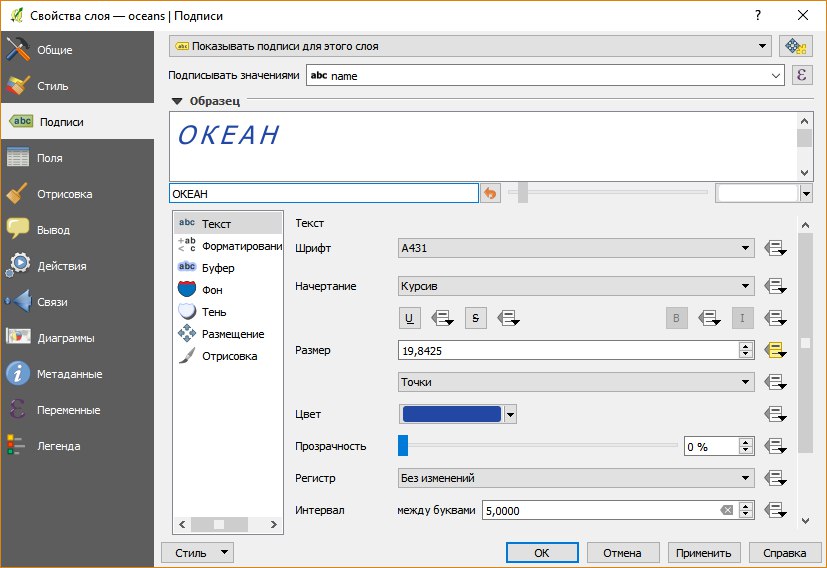Select Буфер in the label settings list
827x568 pixels.
point(217,268)
